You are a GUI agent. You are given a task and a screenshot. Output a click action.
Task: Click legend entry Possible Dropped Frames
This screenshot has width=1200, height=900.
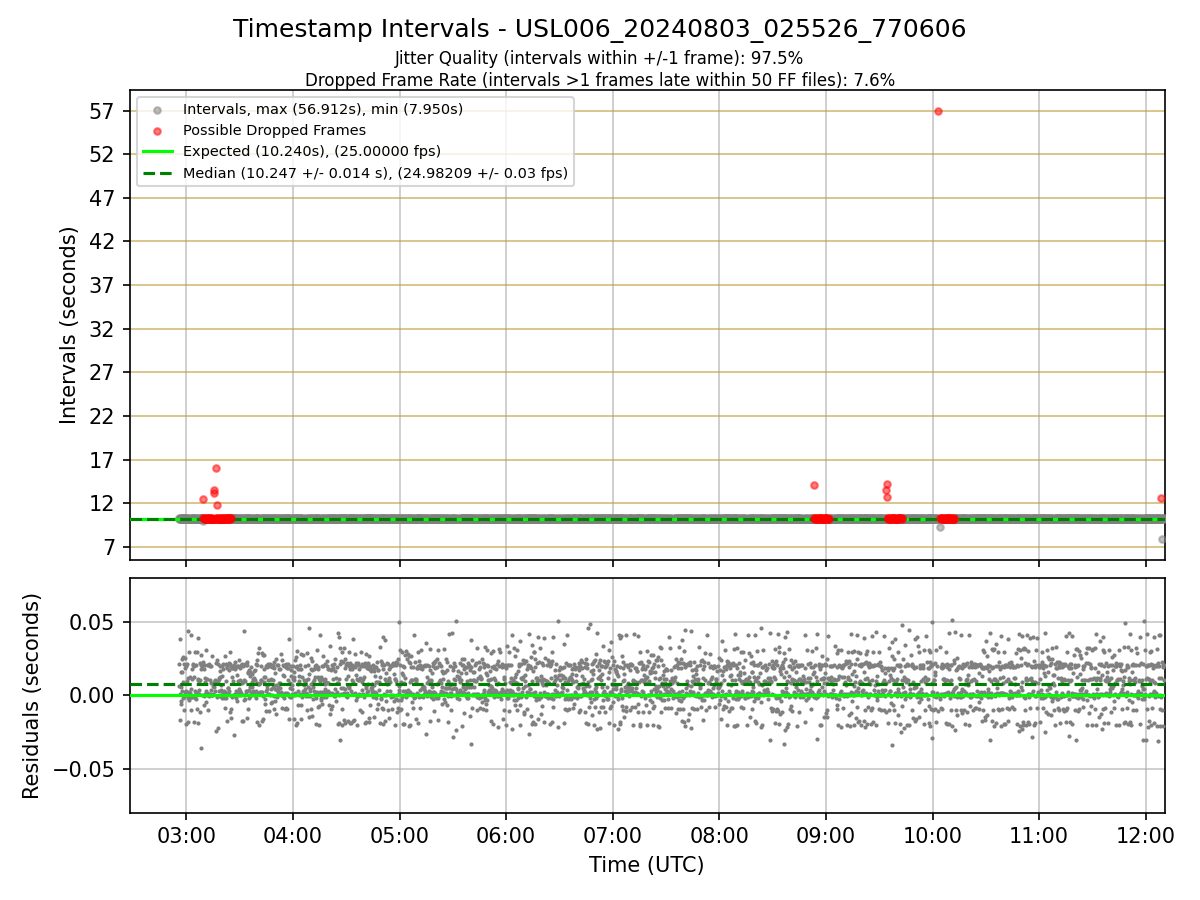tap(274, 130)
